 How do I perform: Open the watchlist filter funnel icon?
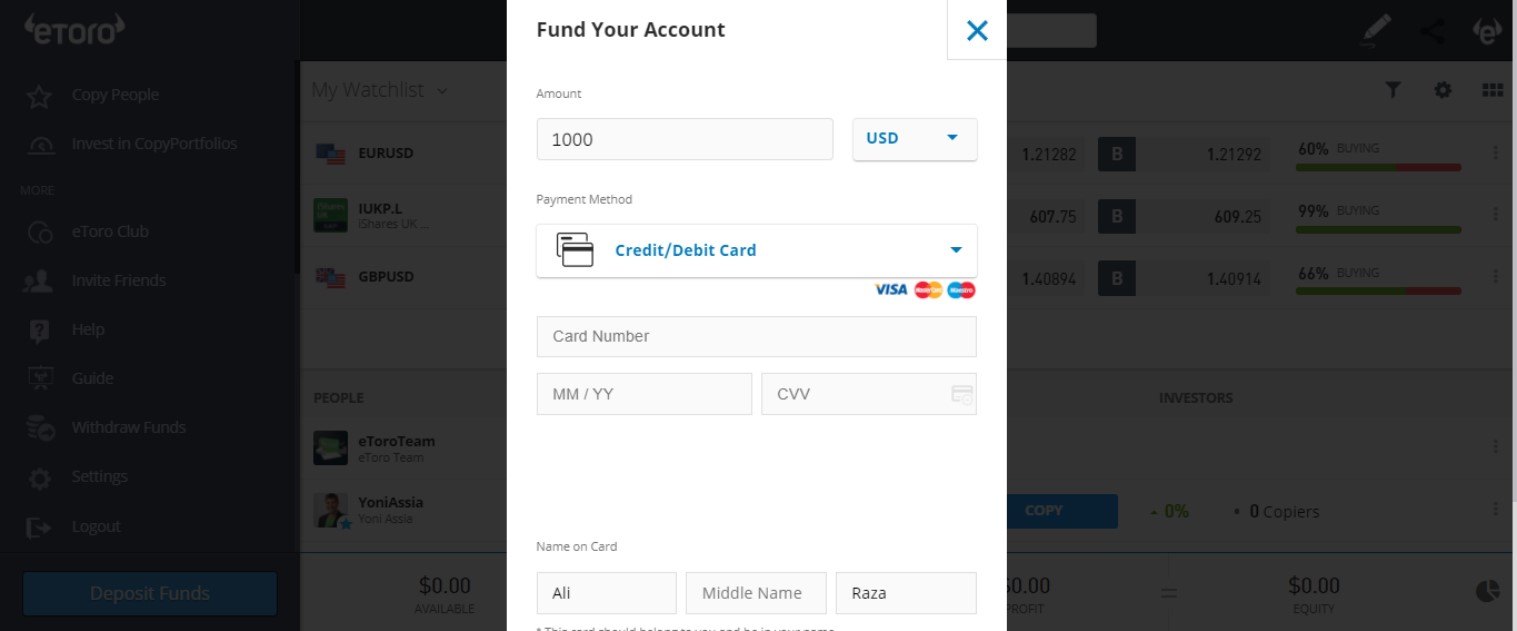[x=1393, y=90]
